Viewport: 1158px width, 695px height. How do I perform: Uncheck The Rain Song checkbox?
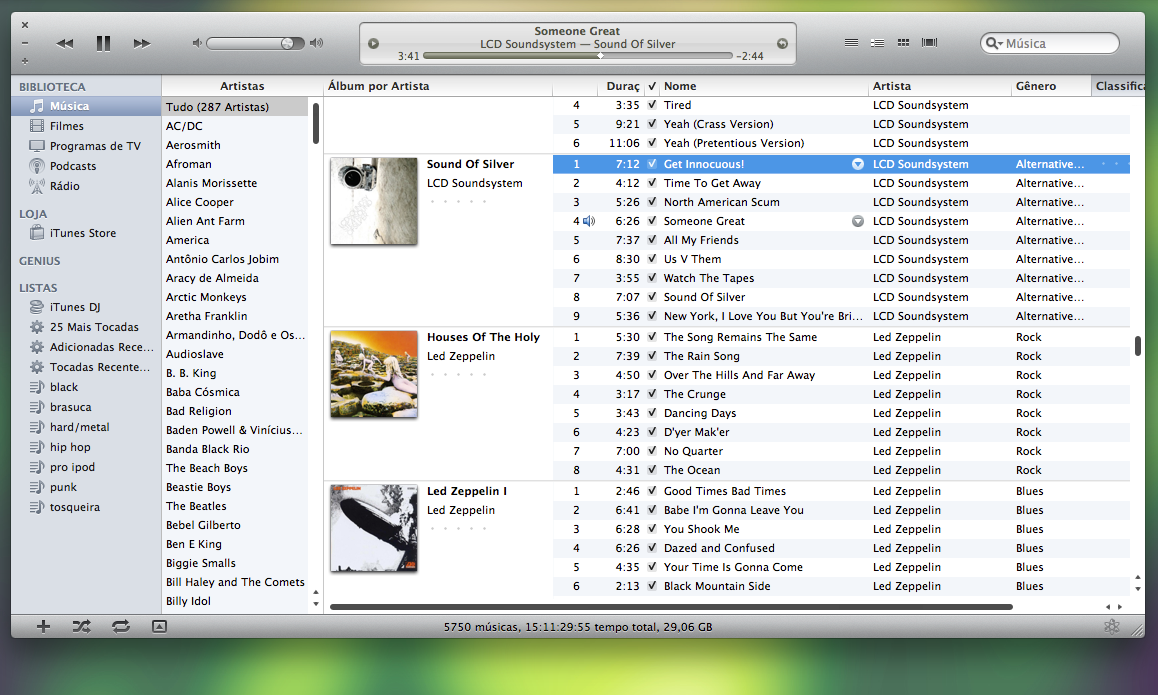tap(652, 356)
